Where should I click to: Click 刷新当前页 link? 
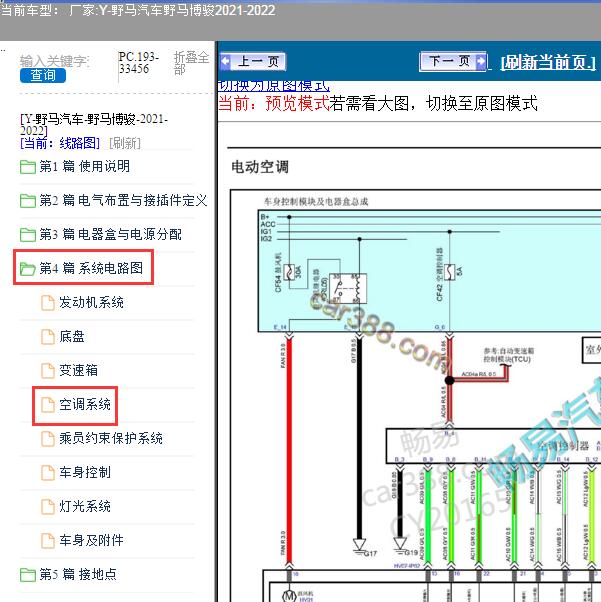[548, 62]
